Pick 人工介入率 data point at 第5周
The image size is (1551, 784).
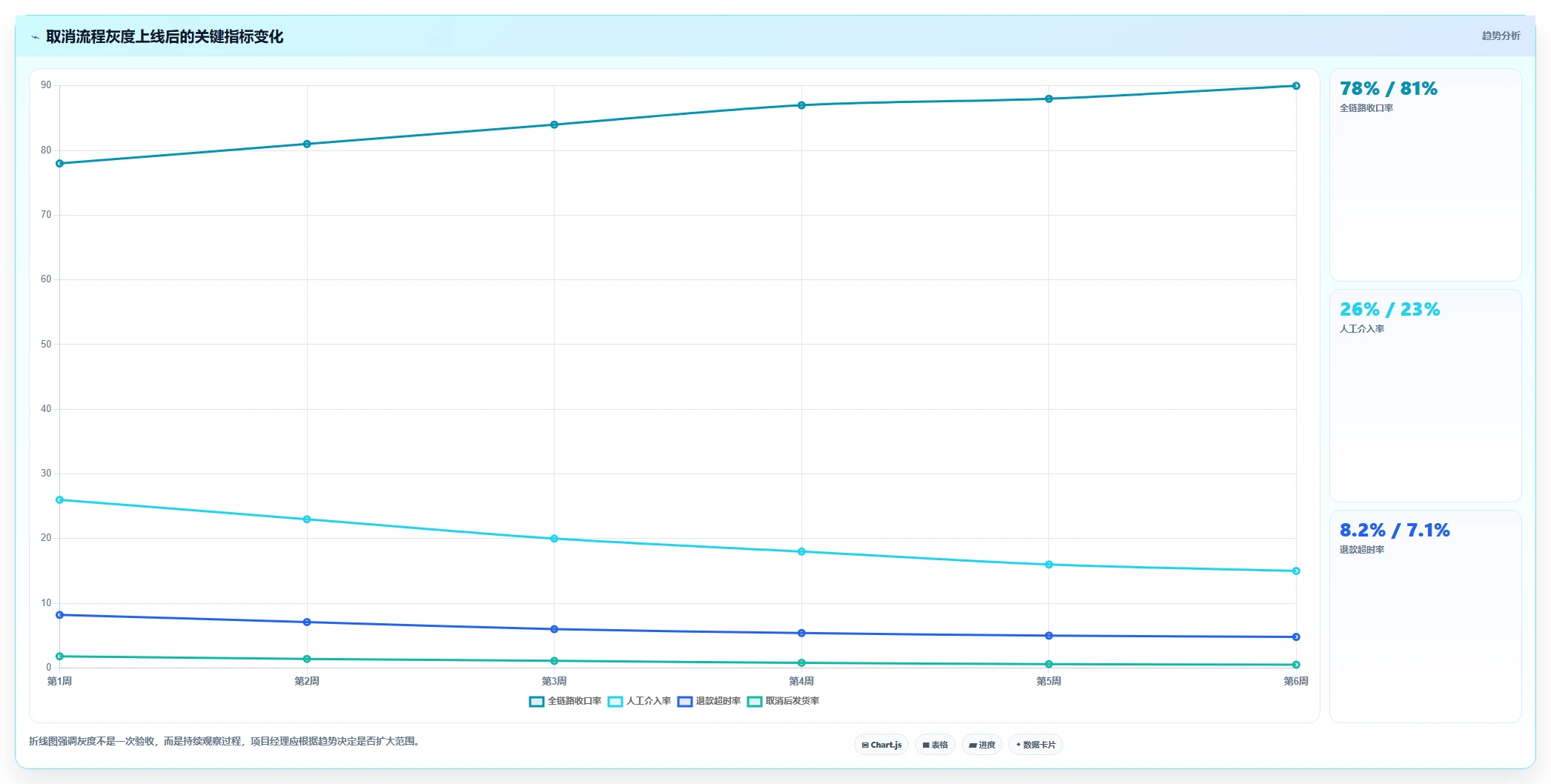pos(1049,565)
